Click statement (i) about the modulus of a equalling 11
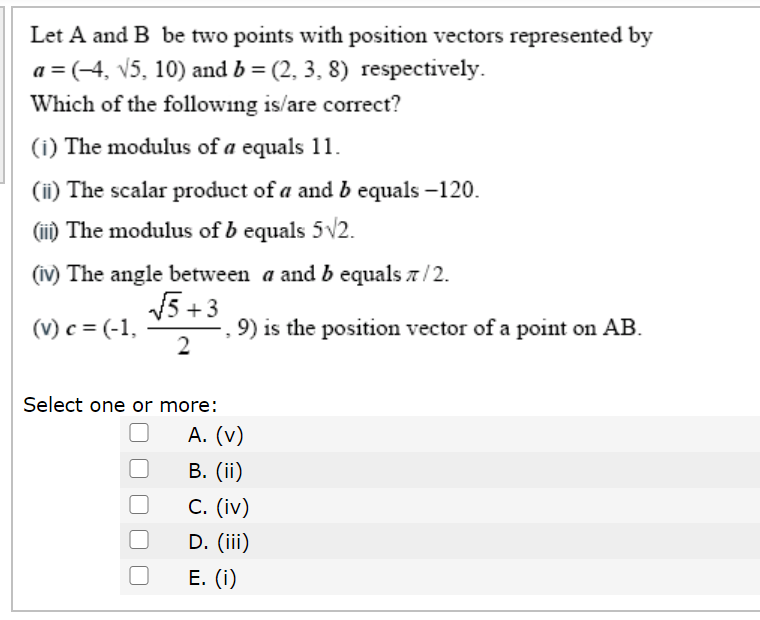Image resolution: width=760 pixels, height=620 pixels. pos(186,147)
